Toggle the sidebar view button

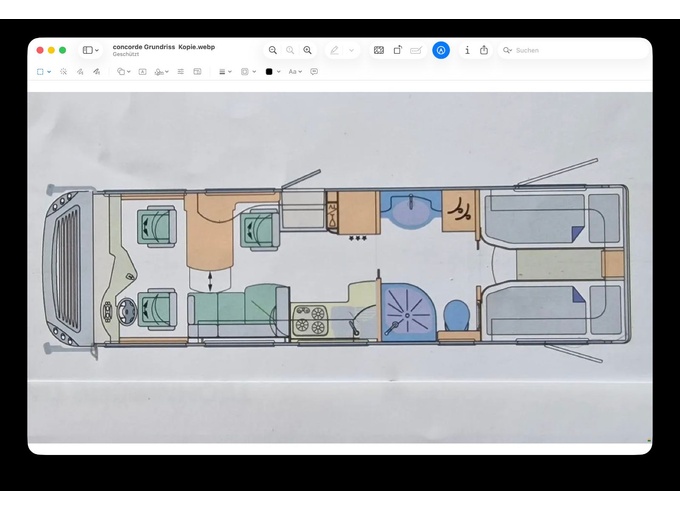[90, 50]
